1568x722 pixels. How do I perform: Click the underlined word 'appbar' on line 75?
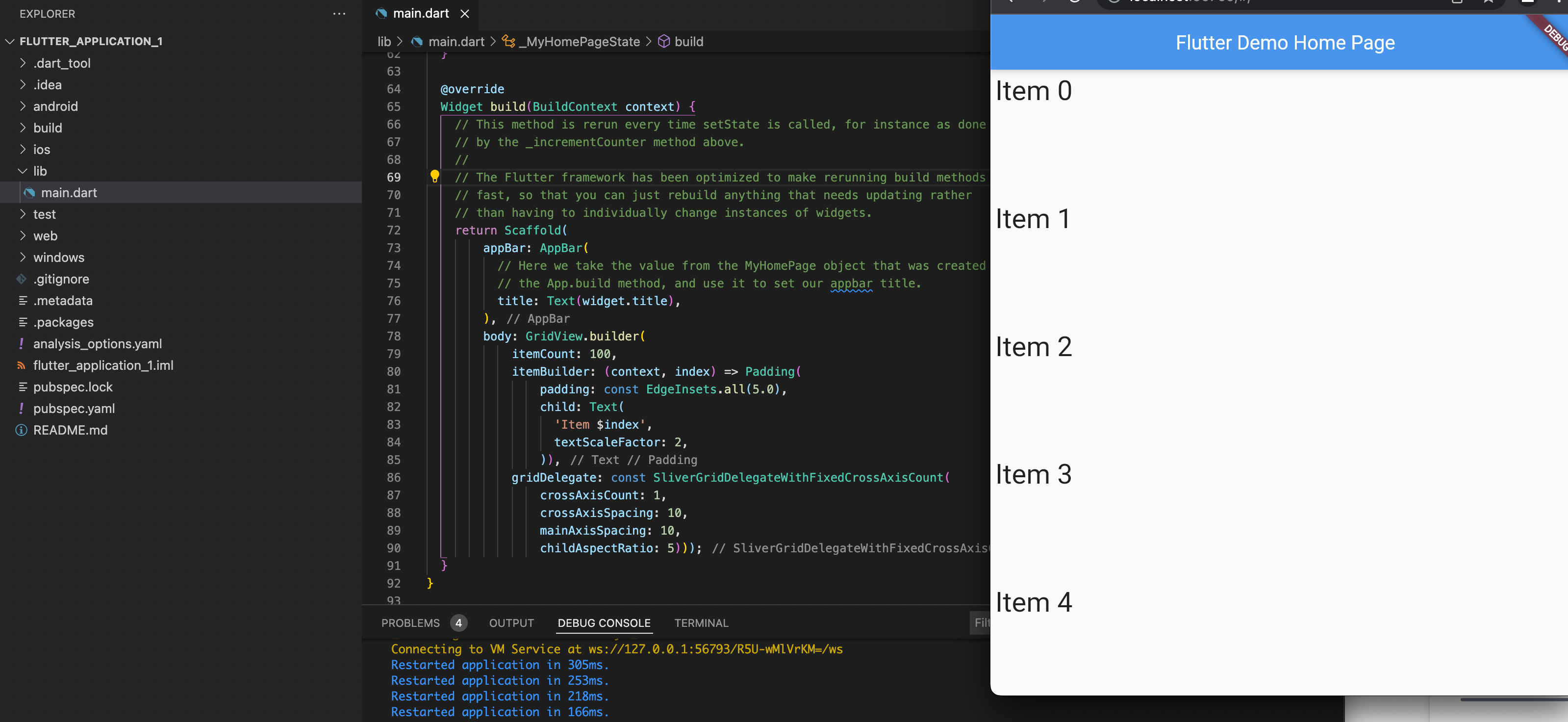click(851, 283)
